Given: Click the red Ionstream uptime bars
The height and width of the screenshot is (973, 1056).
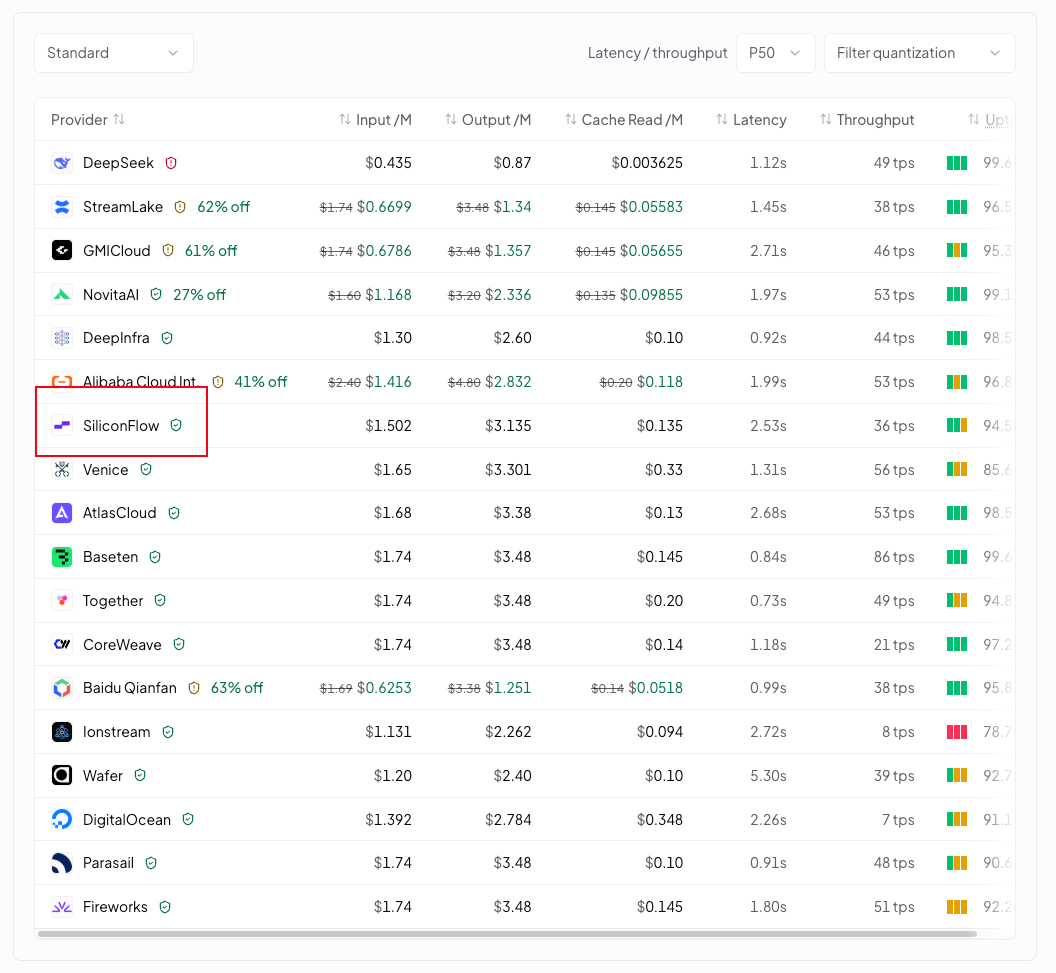Looking at the screenshot, I should tap(957, 732).
